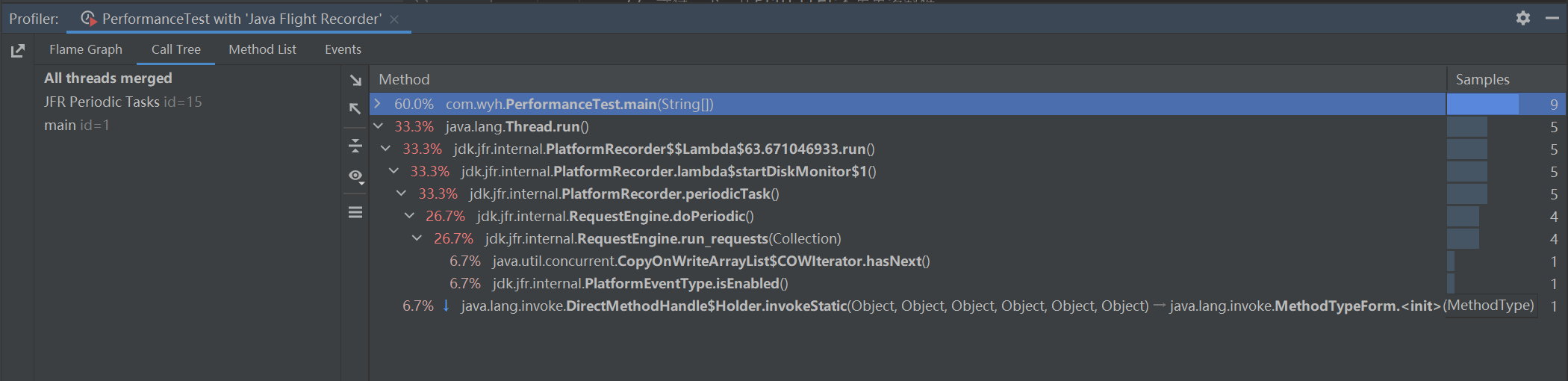Click the Expand All arrow icon
The height and width of the screenshot is (381, 1568).
tap(355, 80)
